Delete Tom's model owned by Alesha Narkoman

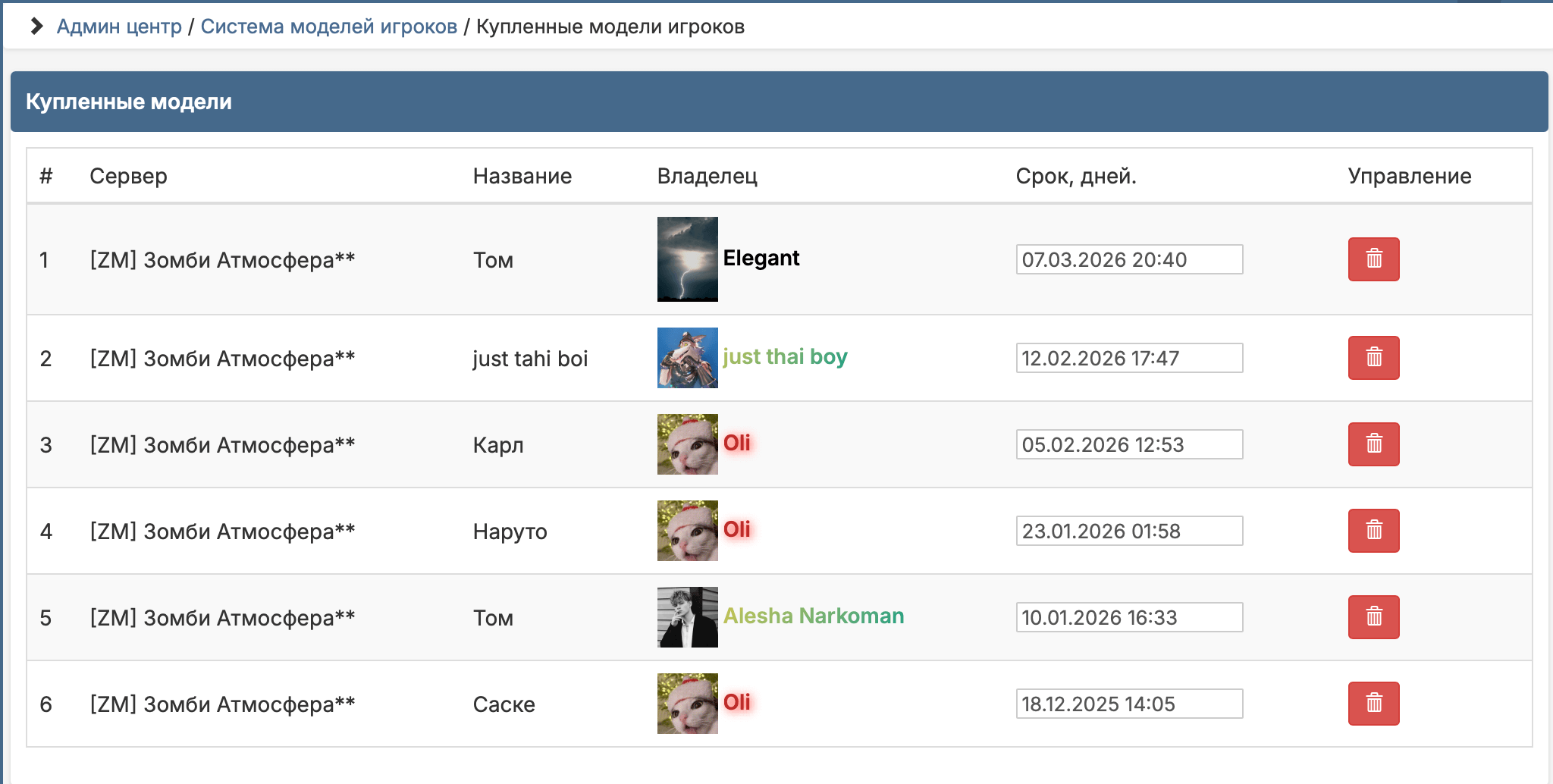pos(1373,617)
